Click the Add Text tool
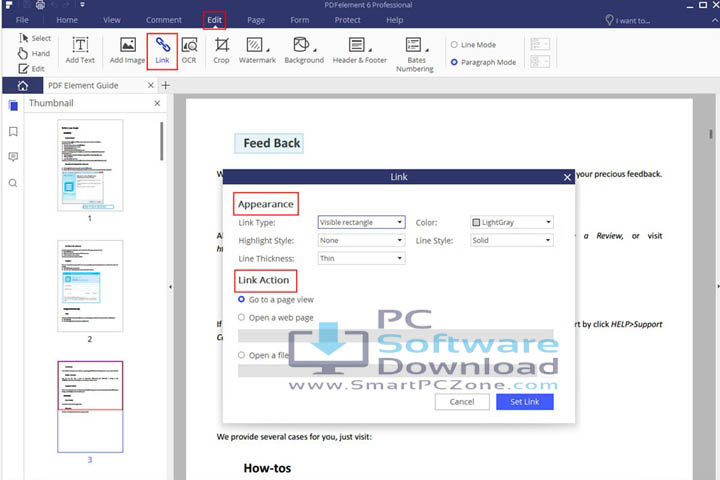Viewport: 720px width, 480px height. point(80,51)
